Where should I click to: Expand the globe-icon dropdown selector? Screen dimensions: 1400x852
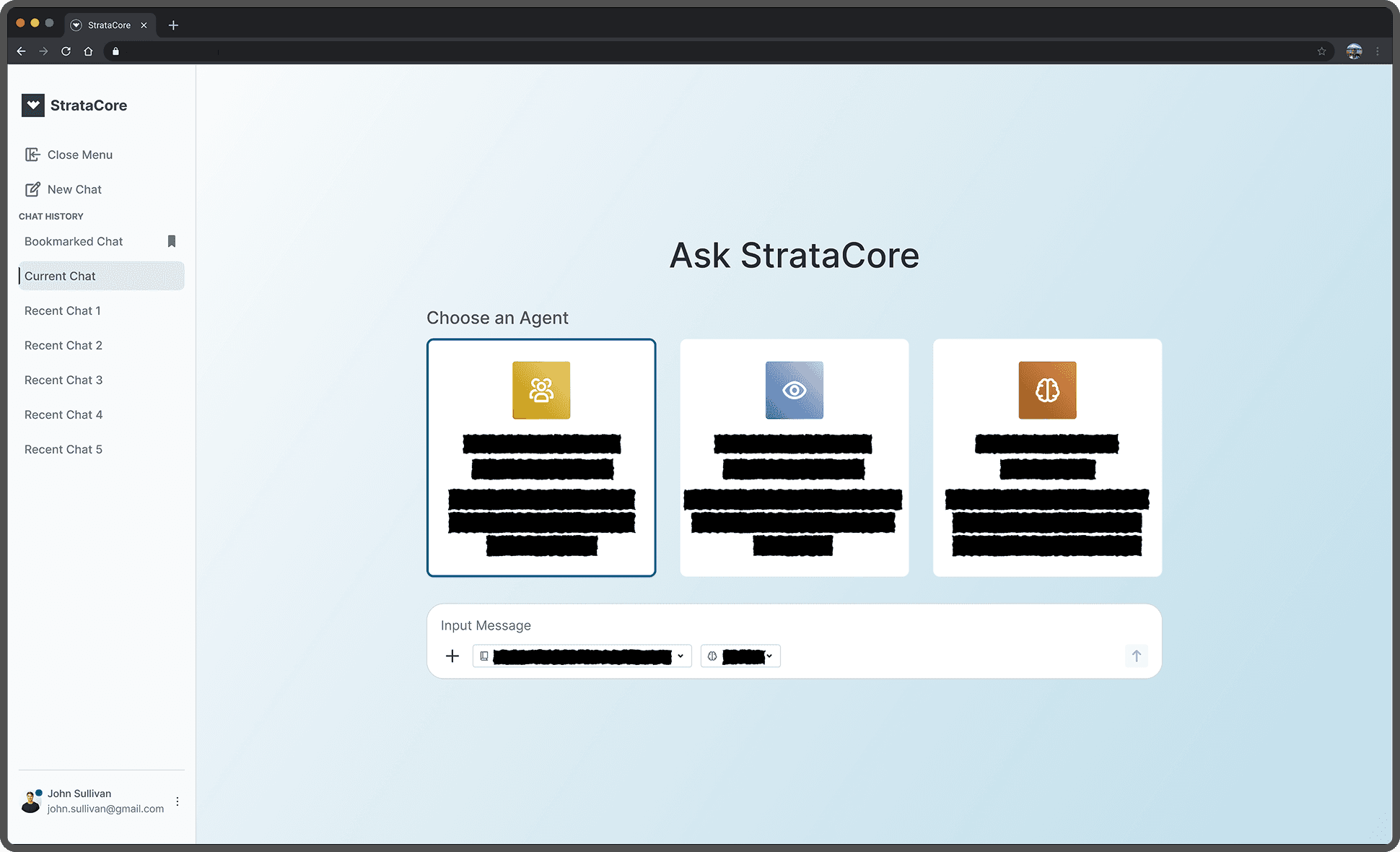tap(740, 656)
